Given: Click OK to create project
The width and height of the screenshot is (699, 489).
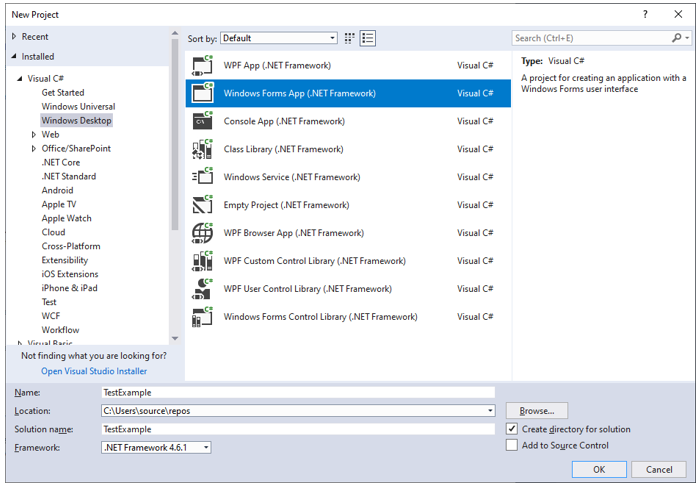Looking at the screenshot, I should tap(599, 469).
